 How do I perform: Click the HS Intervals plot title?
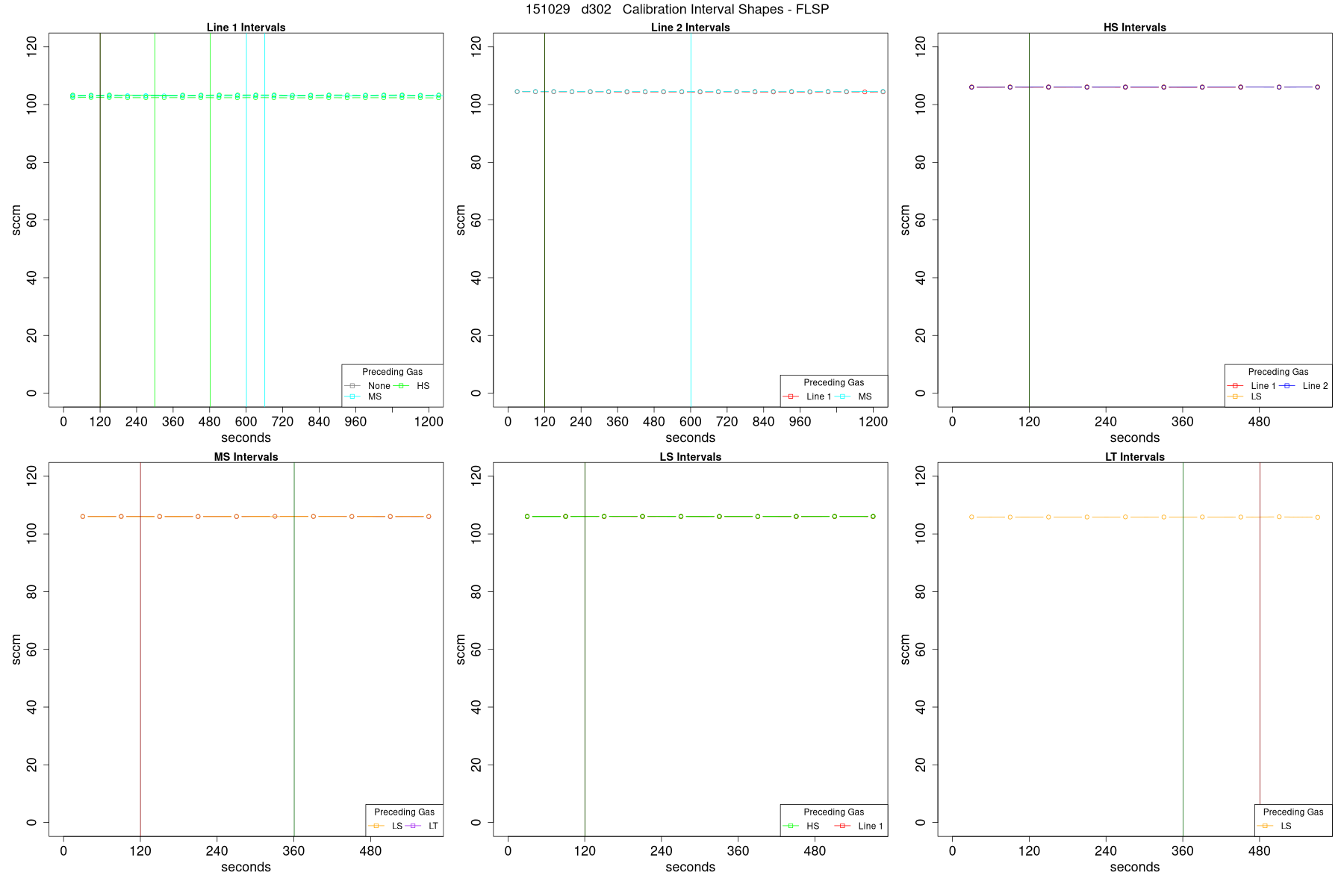[x=1135, y=28]
